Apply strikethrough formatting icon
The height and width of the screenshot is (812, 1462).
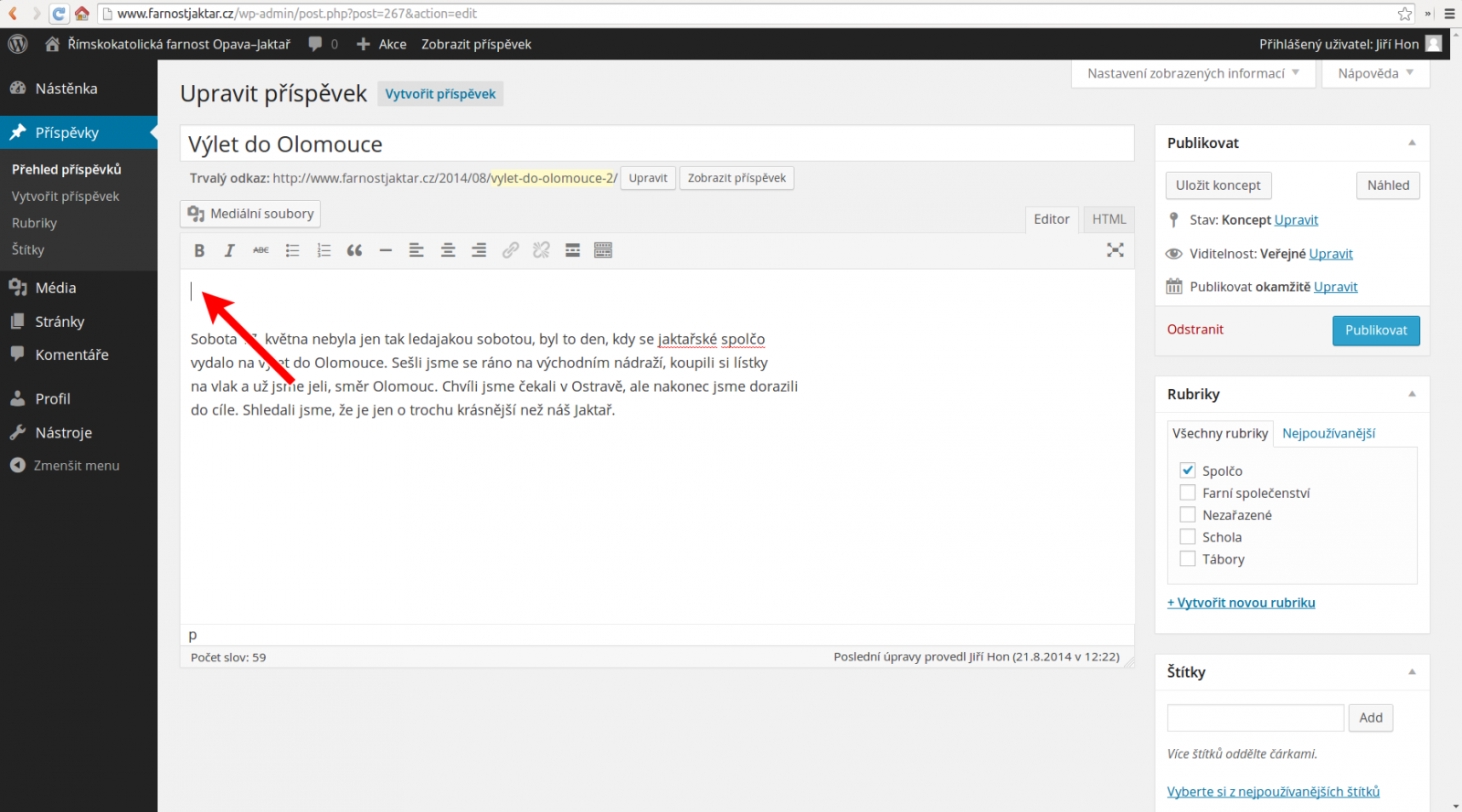click(x=260, y=250)
